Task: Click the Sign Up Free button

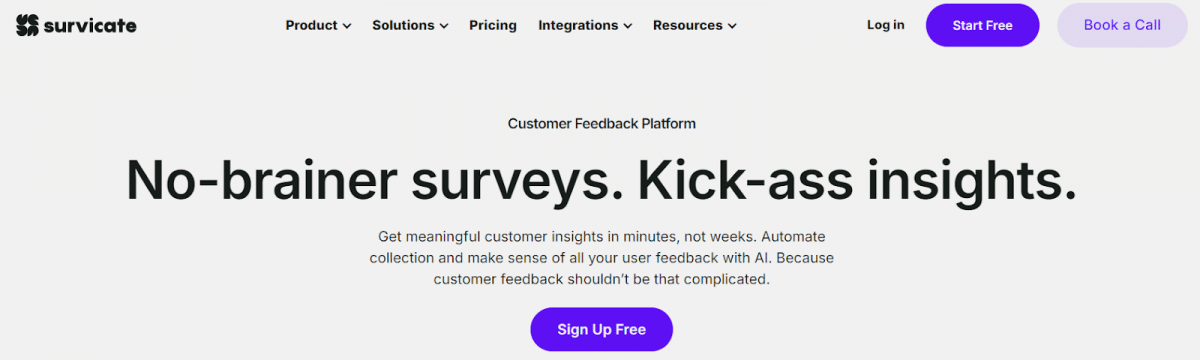Action: (x=601, y=329)
